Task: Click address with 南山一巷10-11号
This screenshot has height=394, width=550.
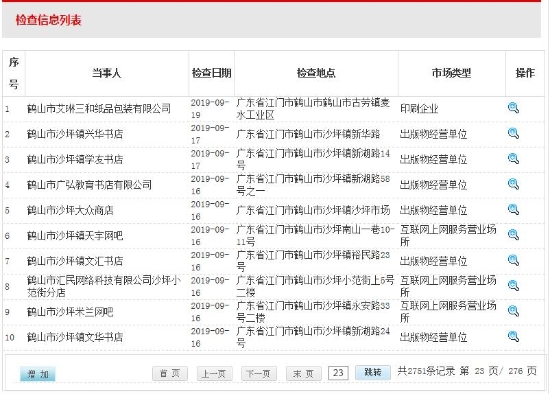Action: 315,235
